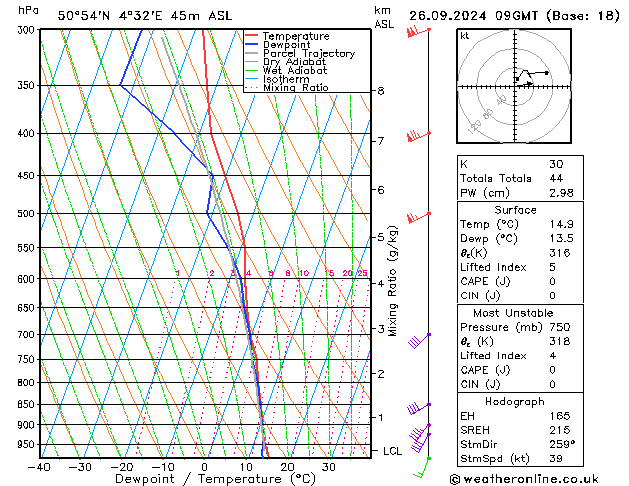
Task: Click the 850 hPa pressure axis label
Action: [x=28, y=405]
